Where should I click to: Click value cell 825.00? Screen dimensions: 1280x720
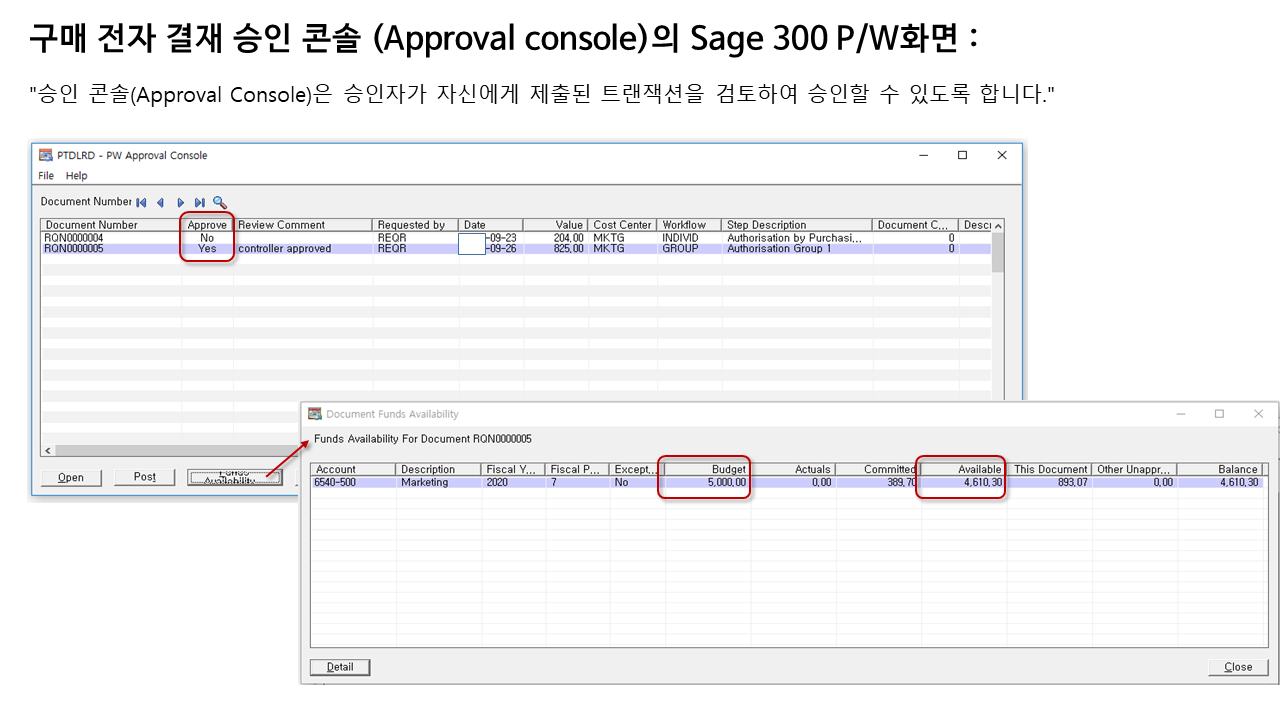[x=556, y=248]
